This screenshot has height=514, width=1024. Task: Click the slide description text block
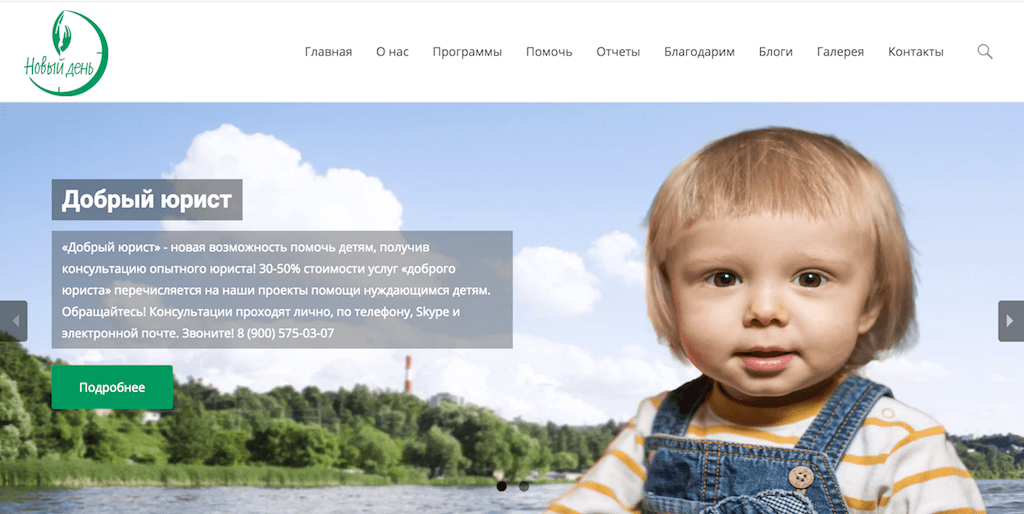click(x=282, y=289)
